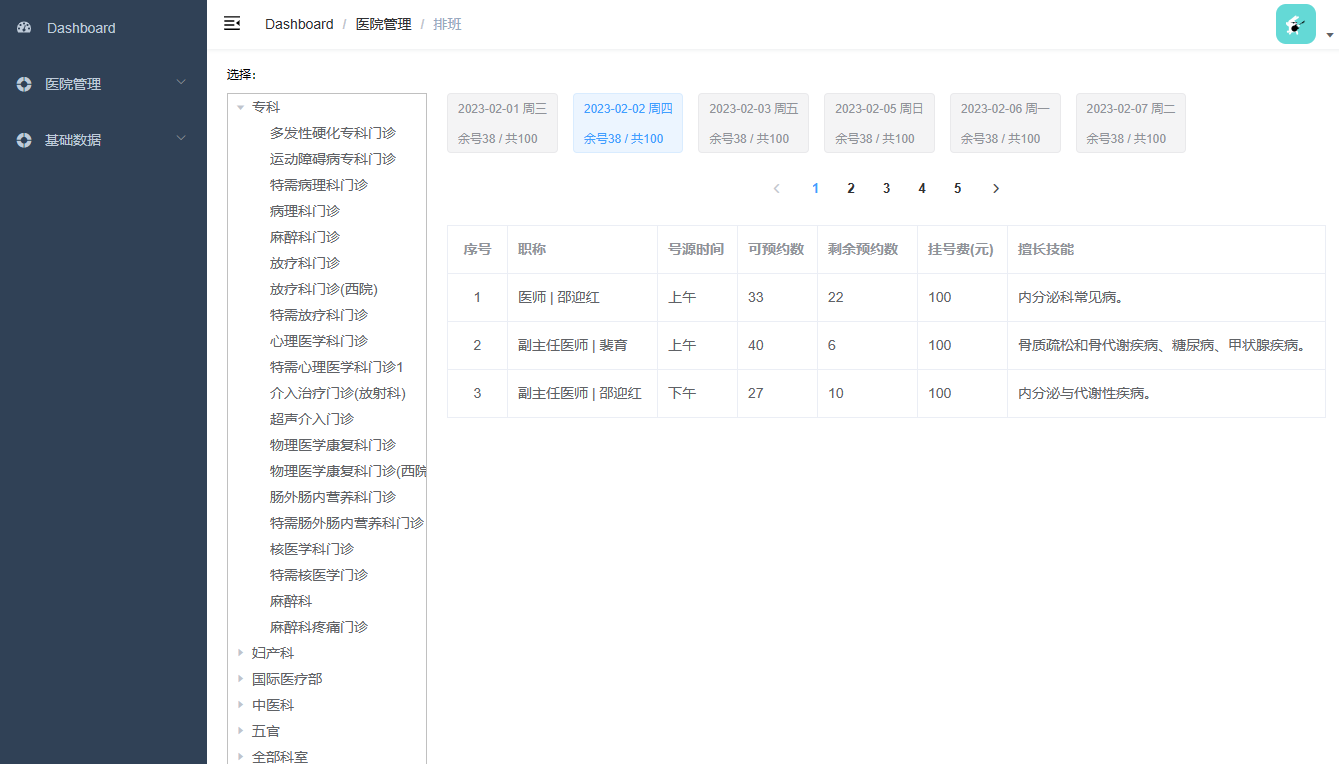Image resolution: width=1339 pixels, height=764 pixels.
Task: Go to next pagination page arrow
Action: [995, 188]
